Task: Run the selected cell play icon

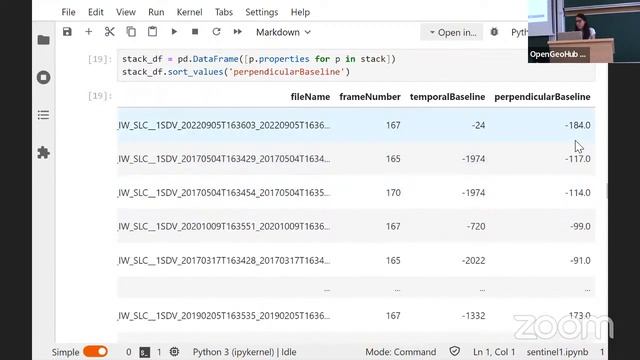Action: tap(174, 32)
